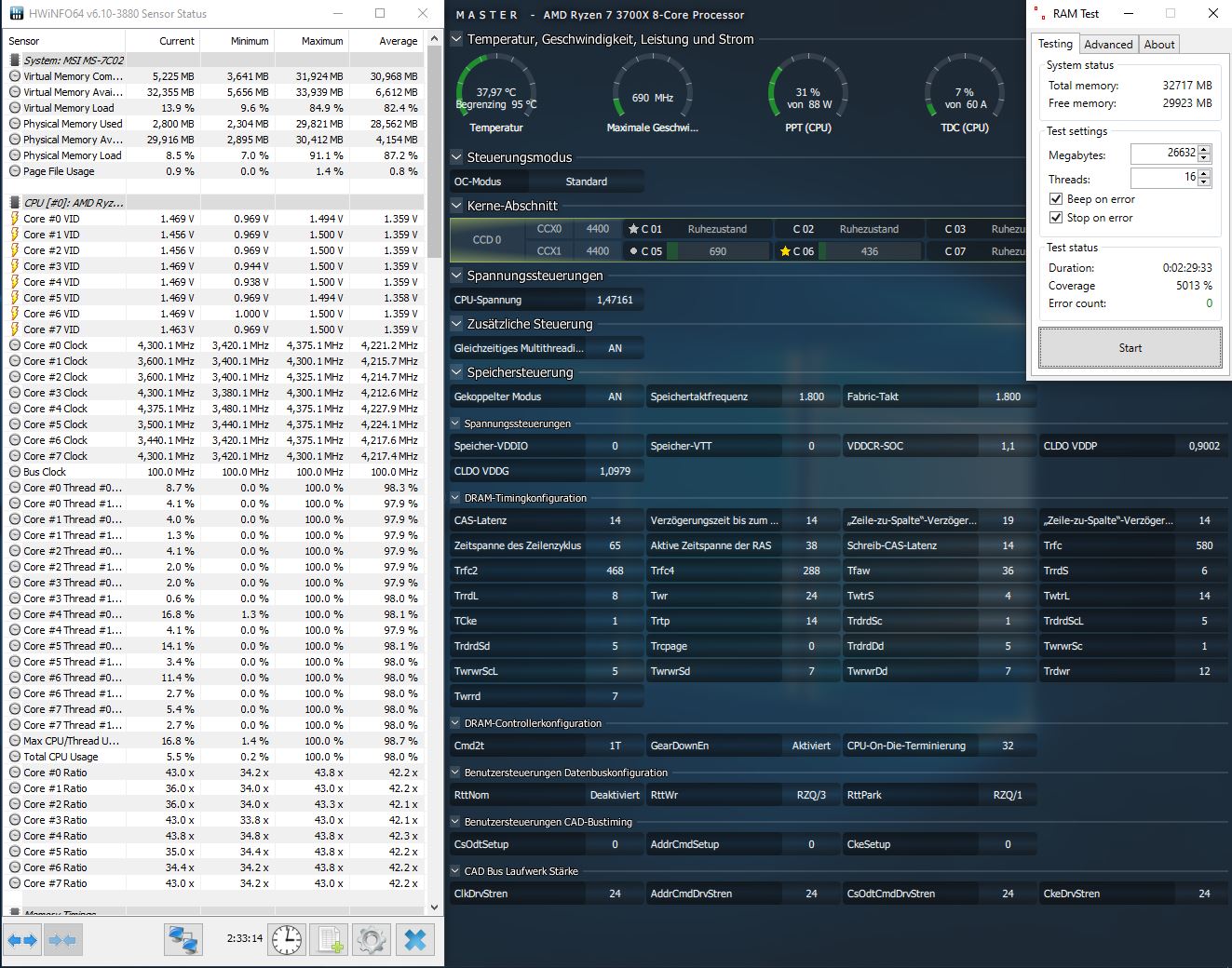Toggle Stop on error checkbox
This screenshot has height=968, width=1232.
(1056, 218)
